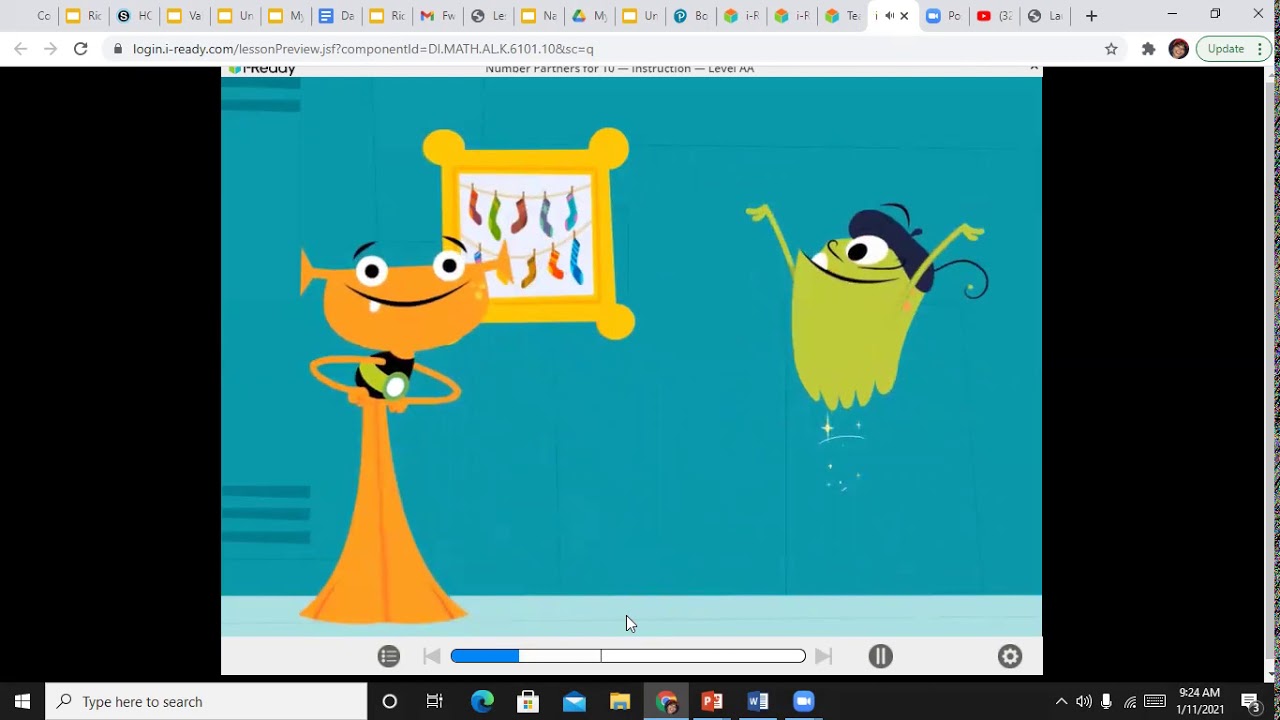
Task: View site lock information
Action: click(x=118, y=48)
